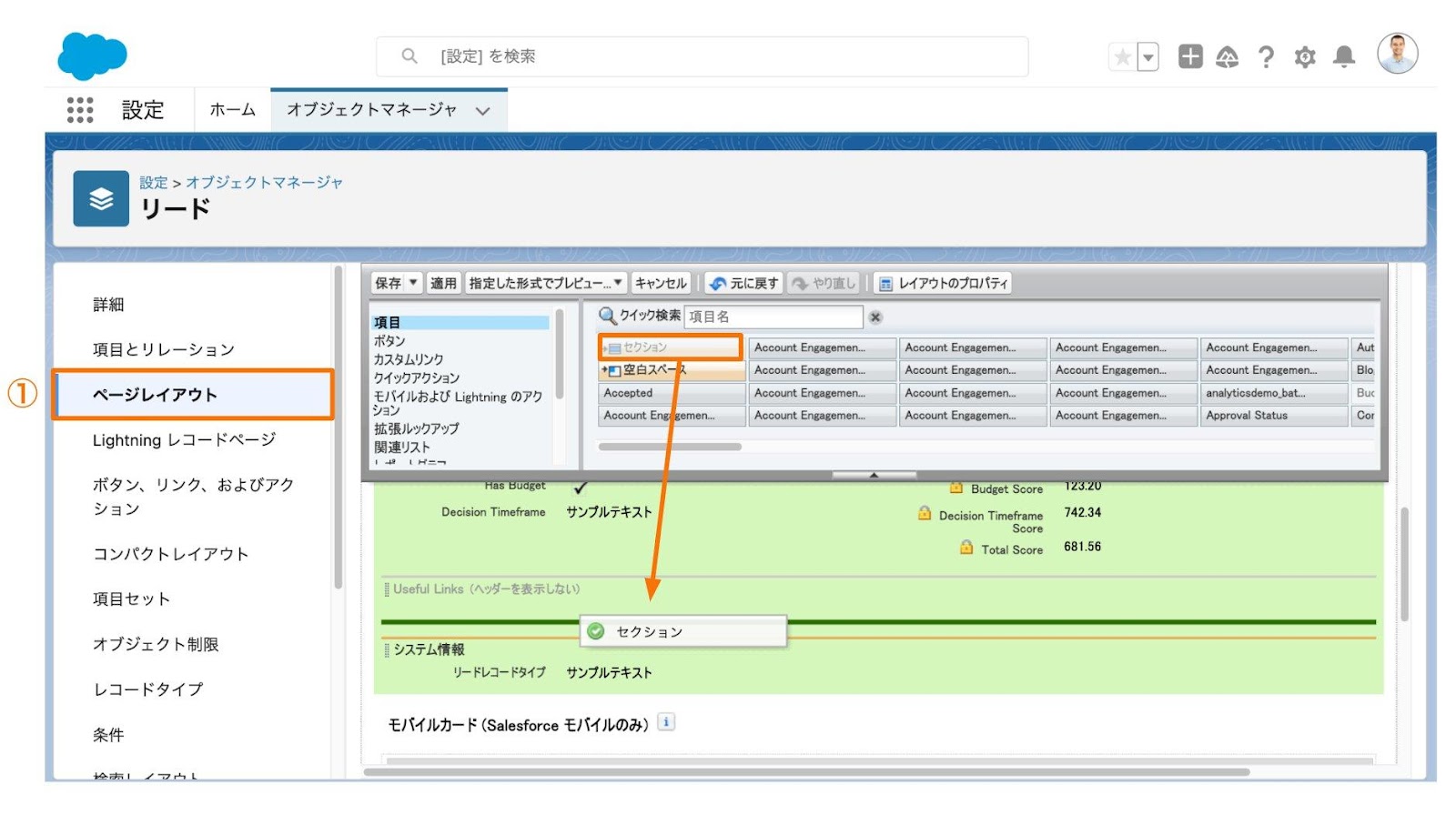This screenshot has width=1456, height=815.
Task: Open the 指定した形式でプレビュー dropdown
Action: pyautogui.click(x=546, y=283)
